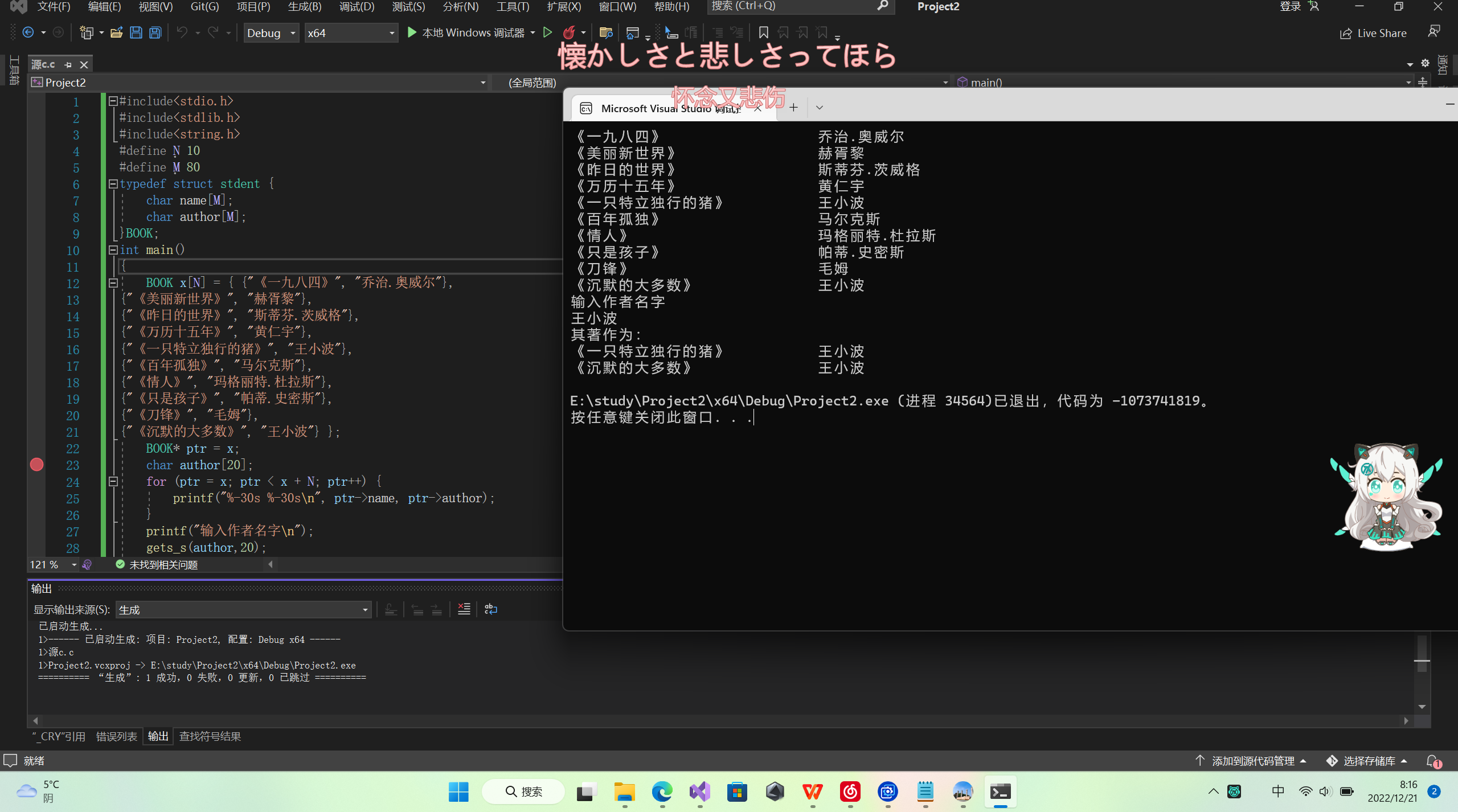Open the 调试(D) menu
The height and width of the screenshot is (812, 1458).
click(357, 7)
